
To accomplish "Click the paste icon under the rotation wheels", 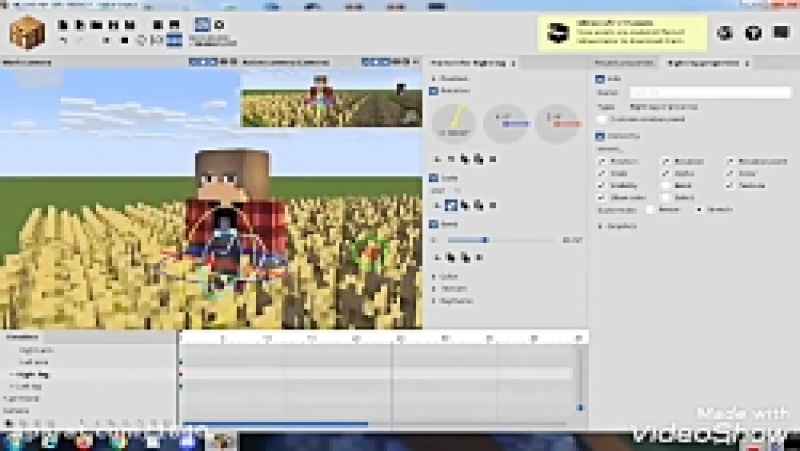I will point(479,159).
